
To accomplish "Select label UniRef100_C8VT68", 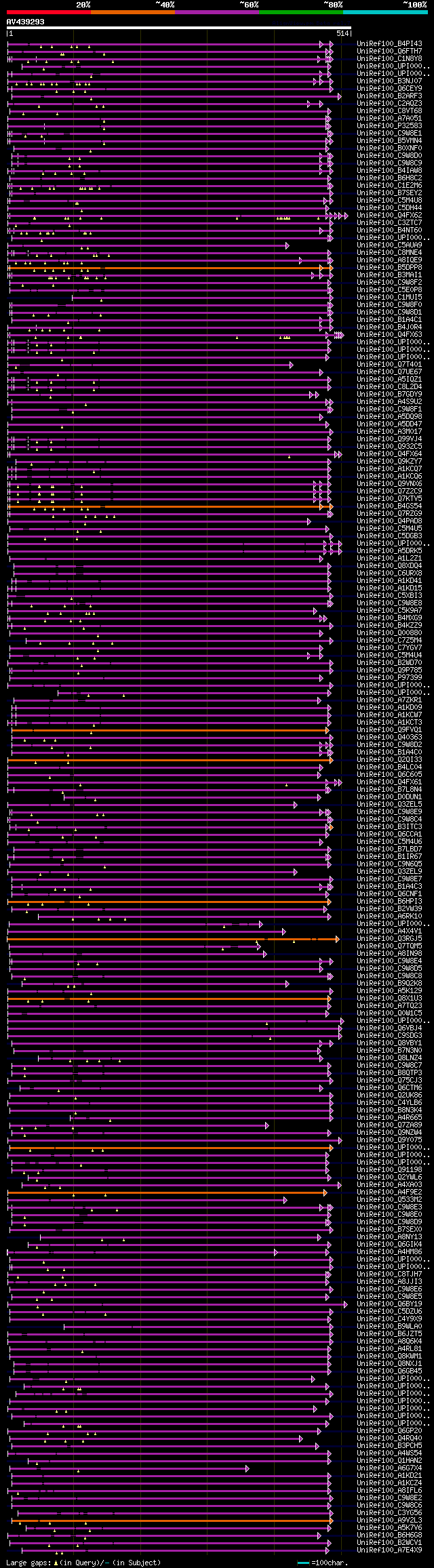I will (389, 110).
